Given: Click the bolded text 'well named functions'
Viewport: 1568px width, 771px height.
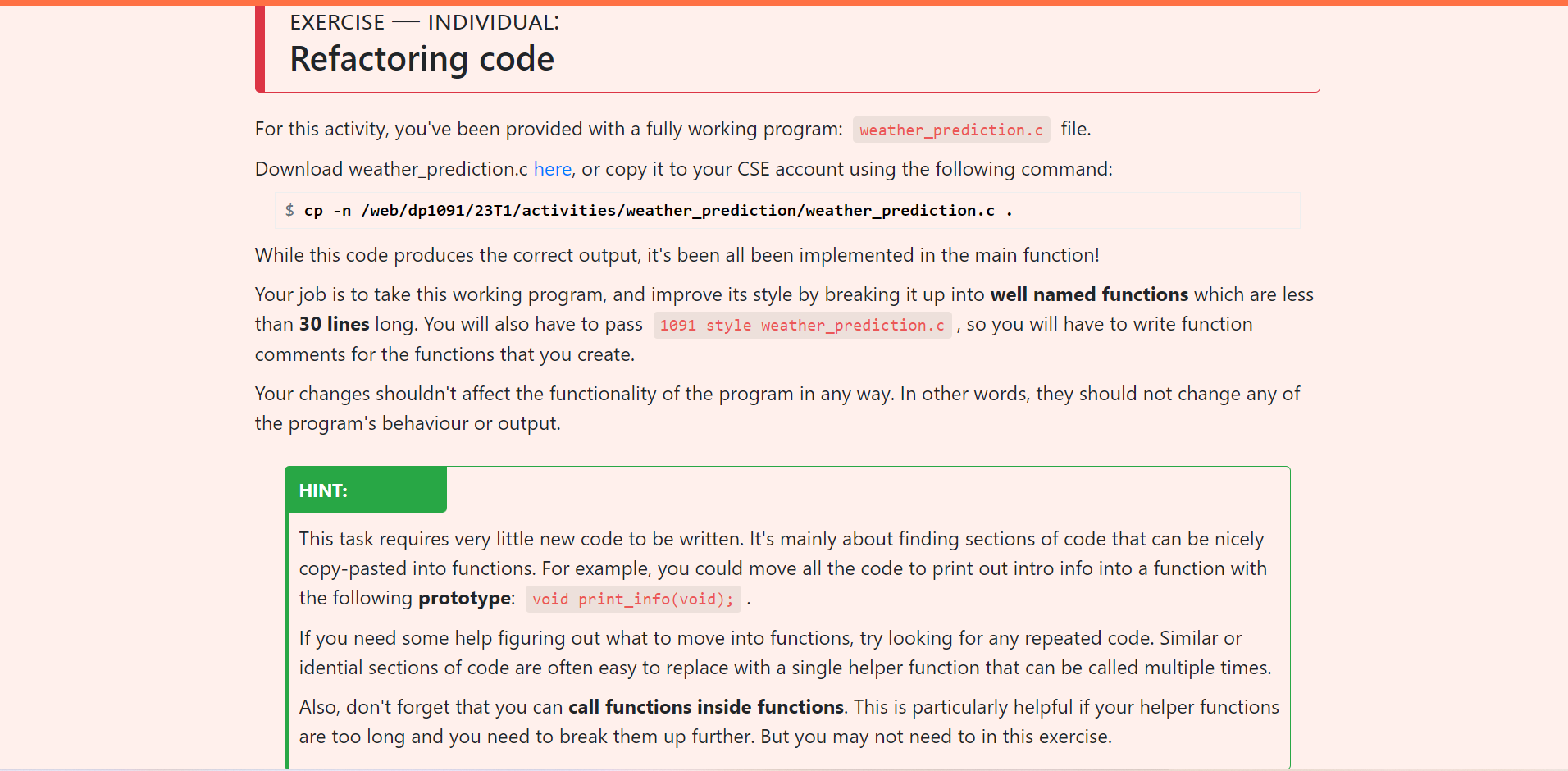Looking at the screenshot, I should pyautogui.click(x=1089, y=294).
